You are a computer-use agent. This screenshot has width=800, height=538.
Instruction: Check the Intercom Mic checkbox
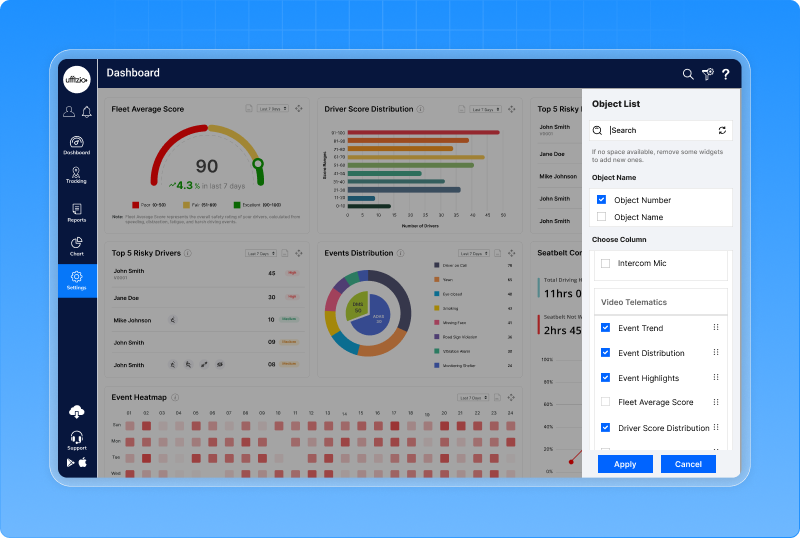(605, 263)
